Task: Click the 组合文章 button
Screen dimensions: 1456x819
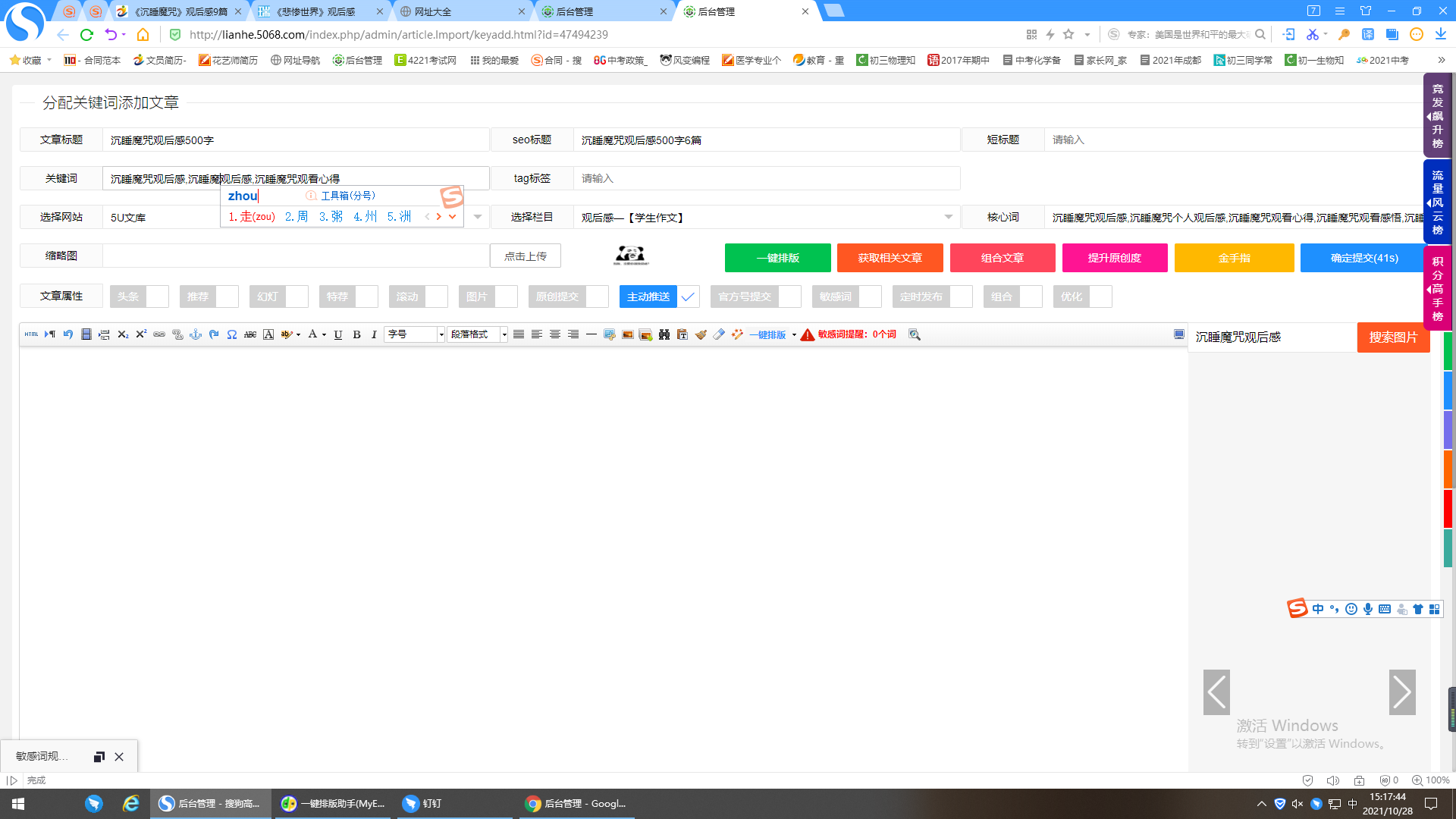Action: pyautogui.click(x=1003, y=258)
